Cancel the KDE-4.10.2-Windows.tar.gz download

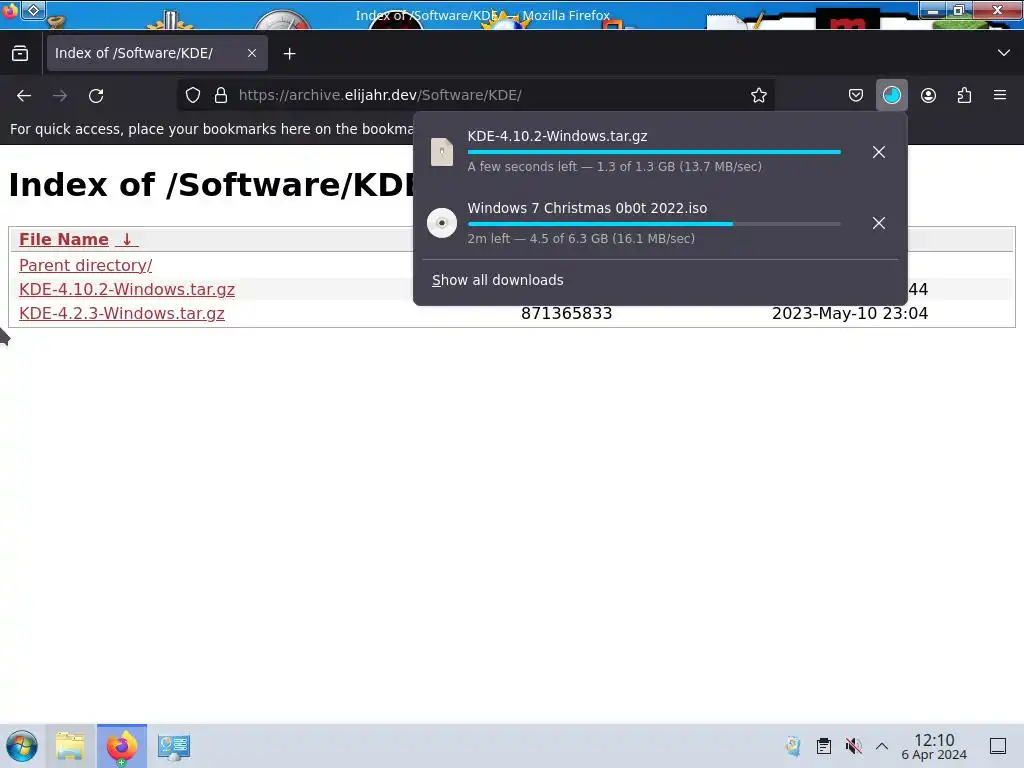pyautogui.click(x=878, y=152)
